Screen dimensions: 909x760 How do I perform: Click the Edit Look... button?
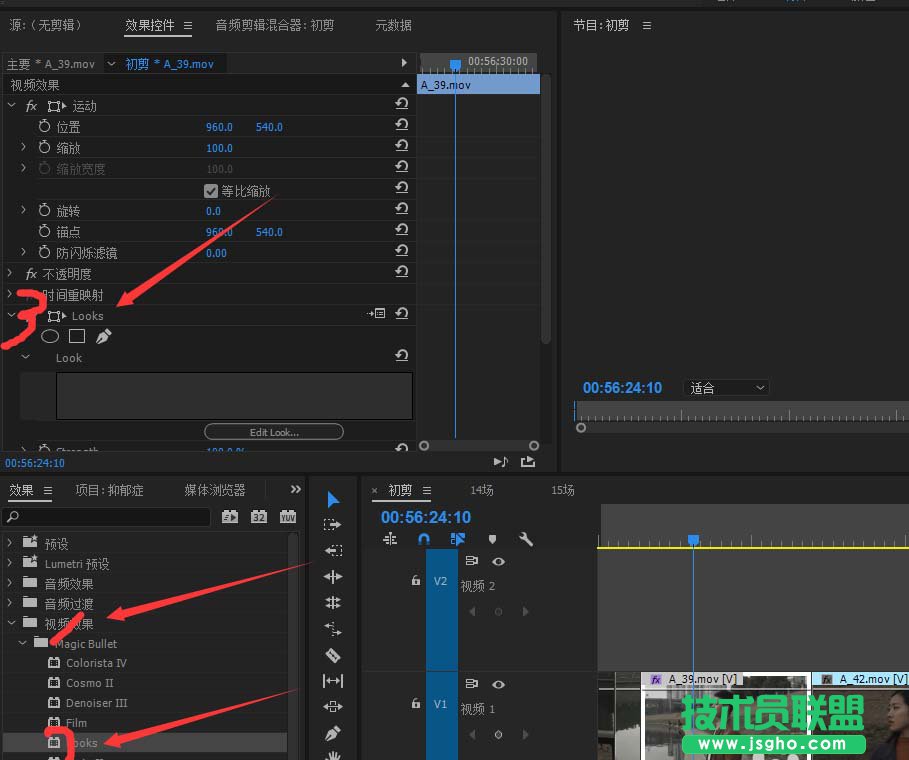[x=273, y=432]
